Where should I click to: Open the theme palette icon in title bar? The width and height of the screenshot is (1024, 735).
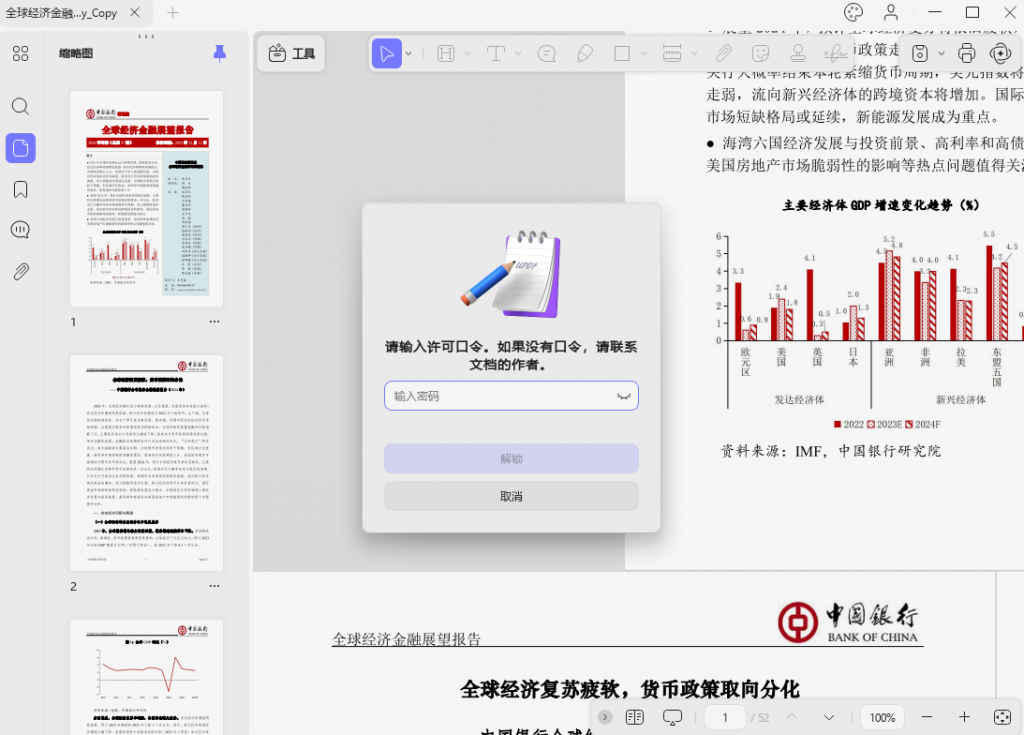pyautogui.click(x=854, y=12)
